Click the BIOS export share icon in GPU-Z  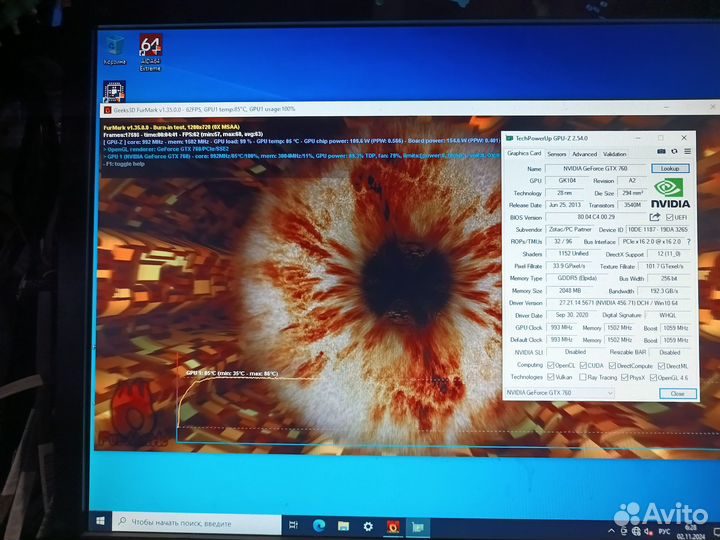tap(655, 216)
